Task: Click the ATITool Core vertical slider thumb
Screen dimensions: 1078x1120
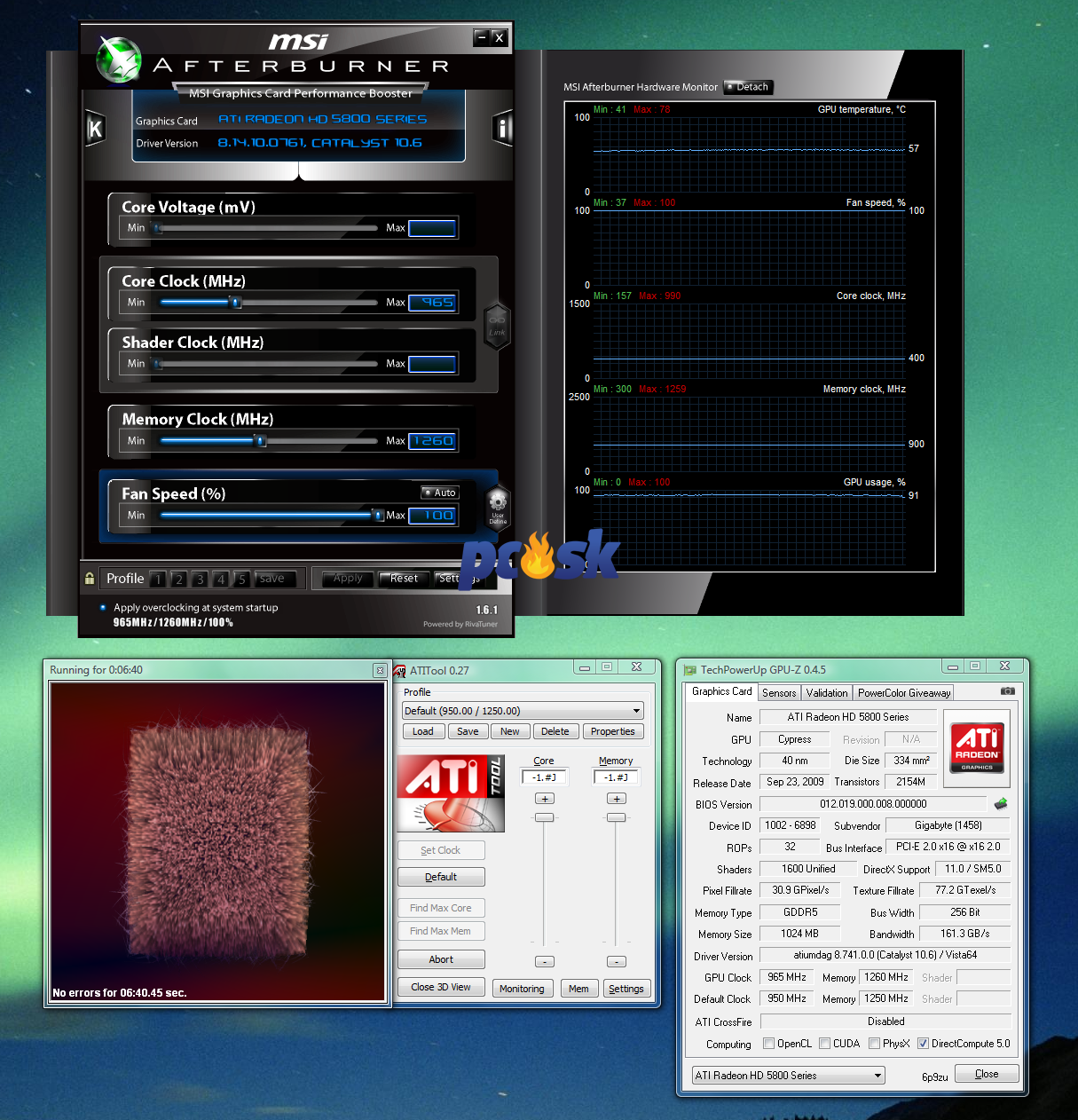Action: (545, 817)
